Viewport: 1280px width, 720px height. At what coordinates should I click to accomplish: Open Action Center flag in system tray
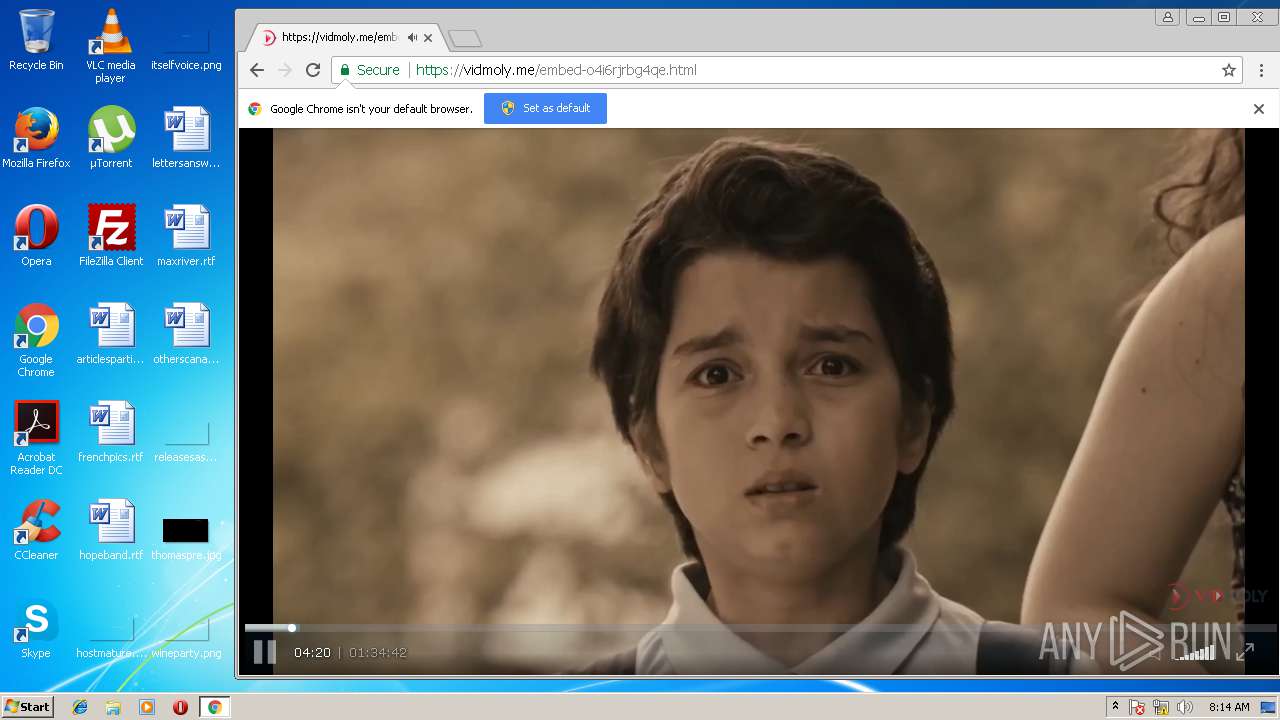pos(1137,707)
